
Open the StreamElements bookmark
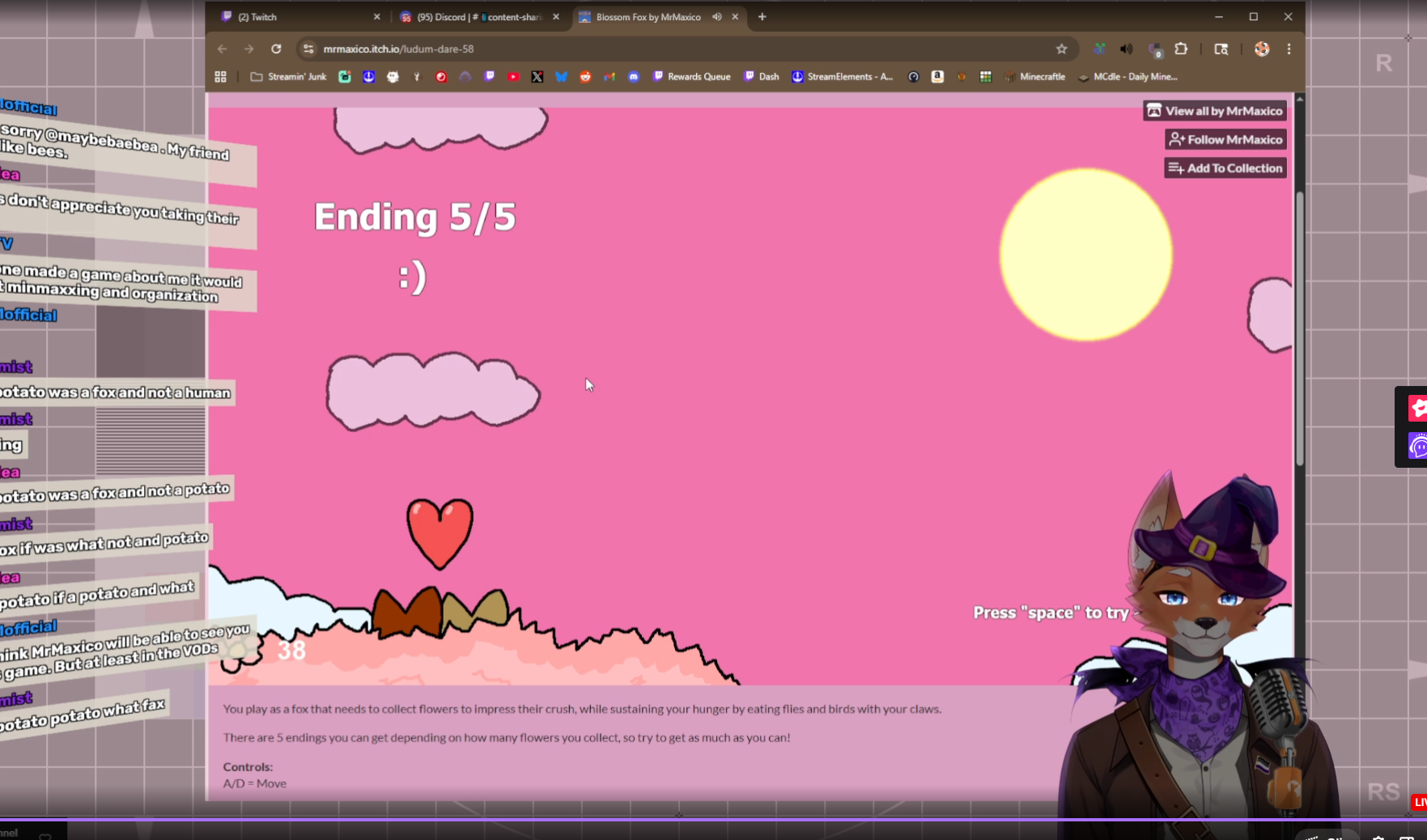[843, 77]
